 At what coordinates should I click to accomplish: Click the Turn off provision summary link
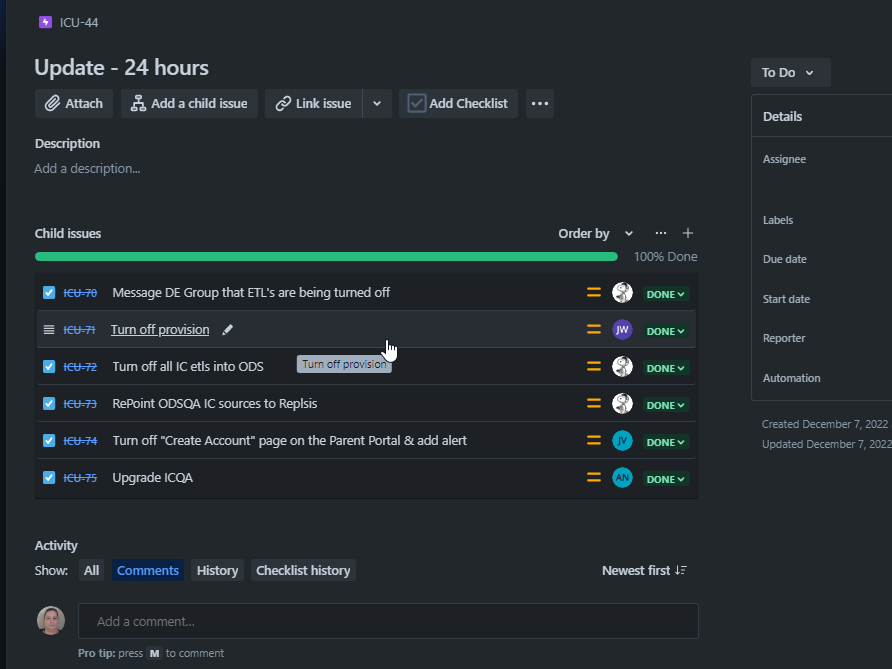[160, 329]
